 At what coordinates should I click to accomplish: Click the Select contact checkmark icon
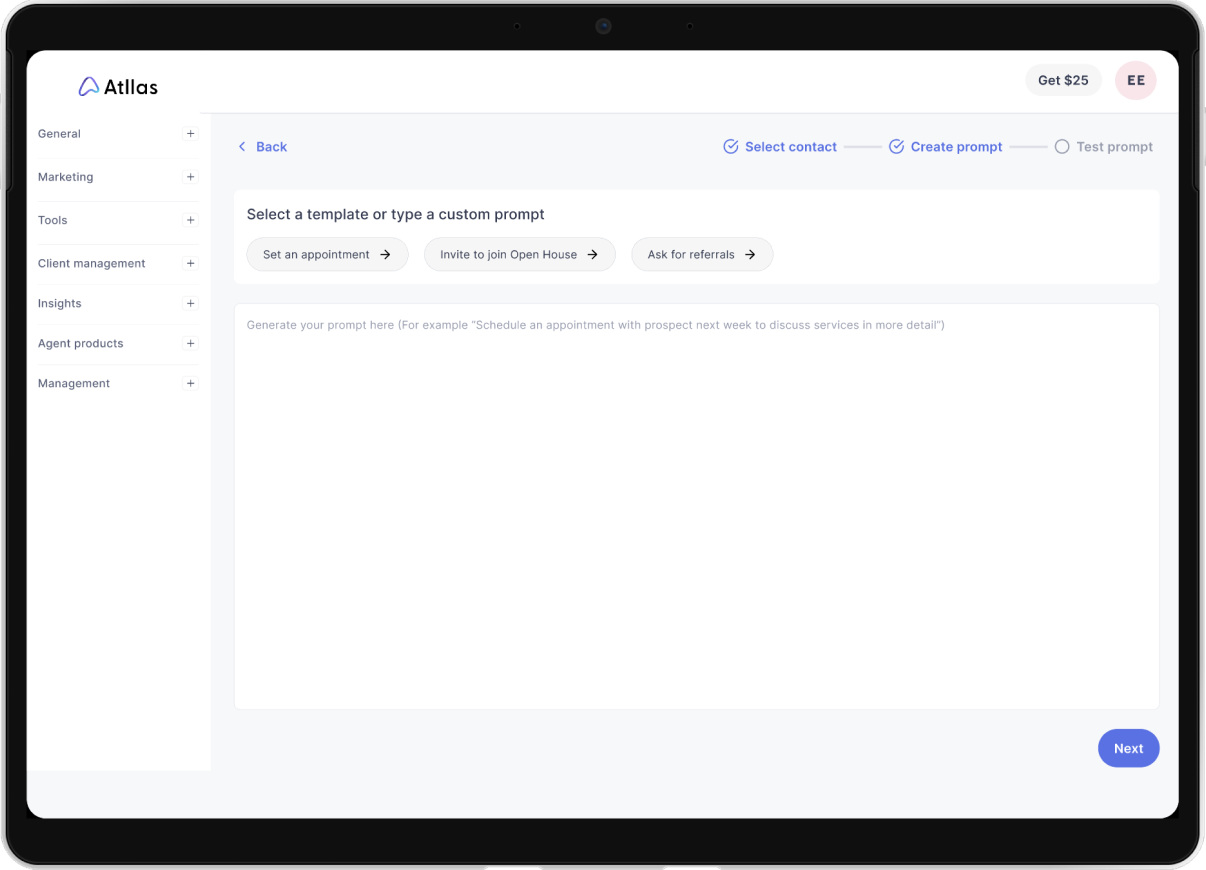[x=731, y=147]
